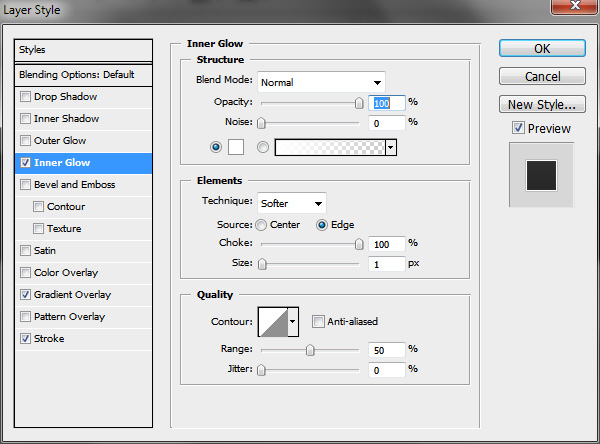The height and width of the screenshot is (444, 600).
Task: Enable the Bevel and Emboss checkbox
Action: point(25,184)
